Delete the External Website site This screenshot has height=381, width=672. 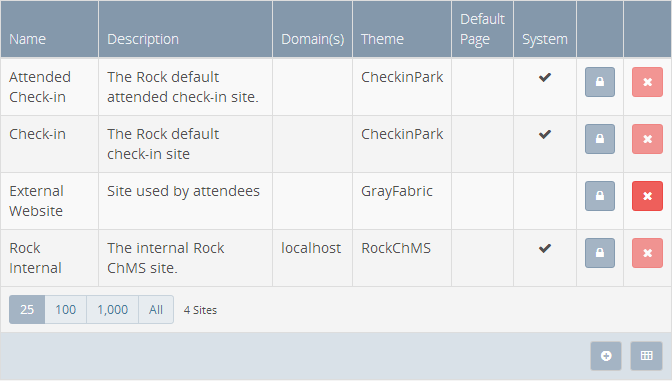pos(647,196)
